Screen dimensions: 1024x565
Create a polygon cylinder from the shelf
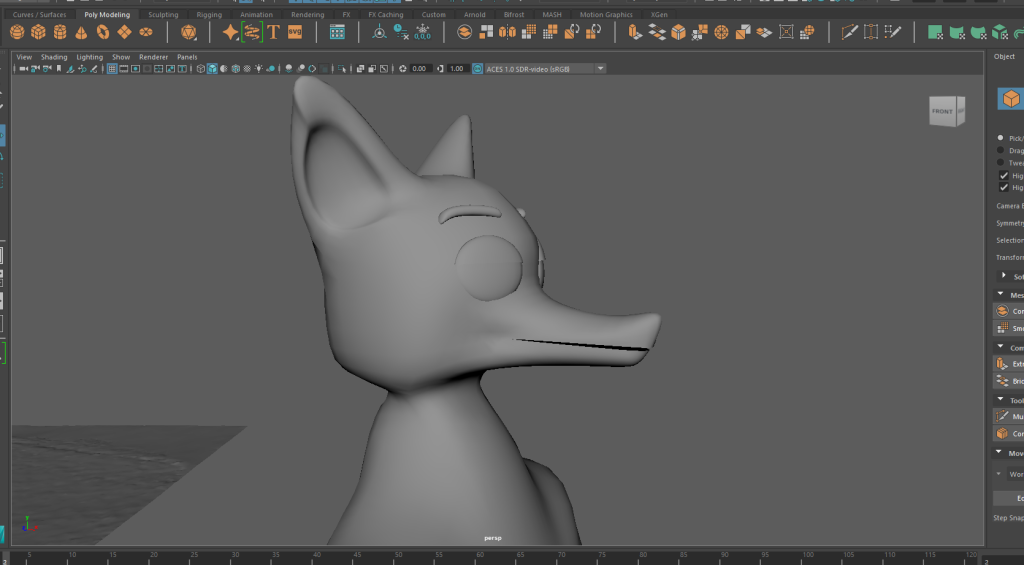(60, 32)
